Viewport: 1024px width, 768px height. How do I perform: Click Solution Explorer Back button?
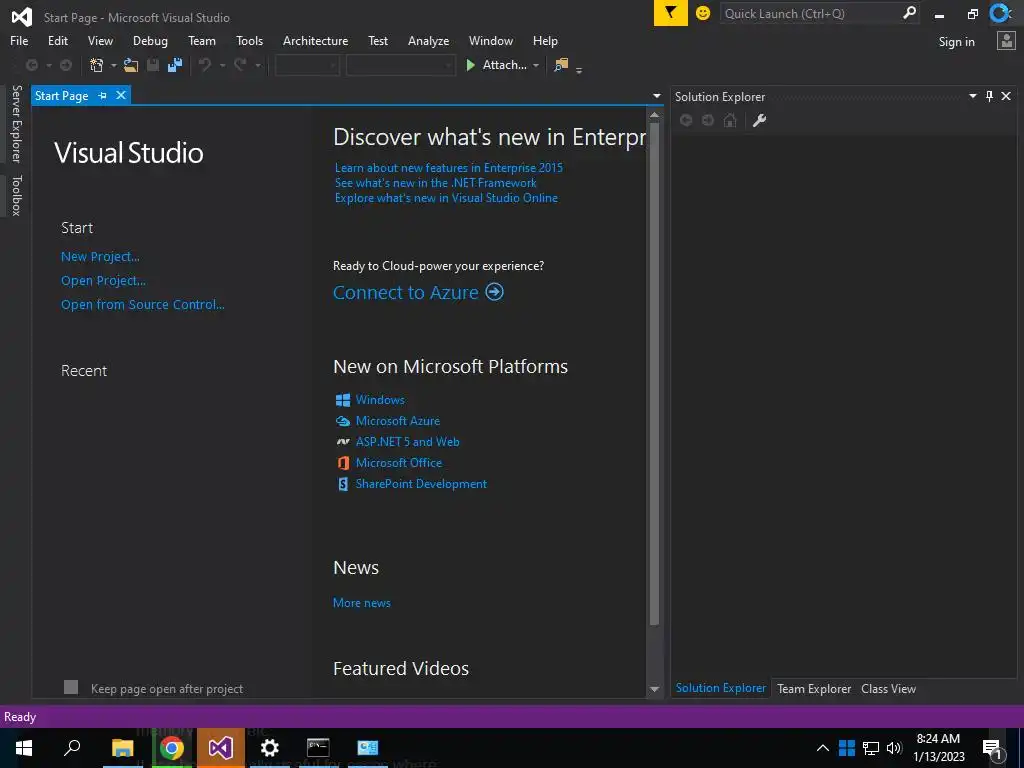click(686, 120)
